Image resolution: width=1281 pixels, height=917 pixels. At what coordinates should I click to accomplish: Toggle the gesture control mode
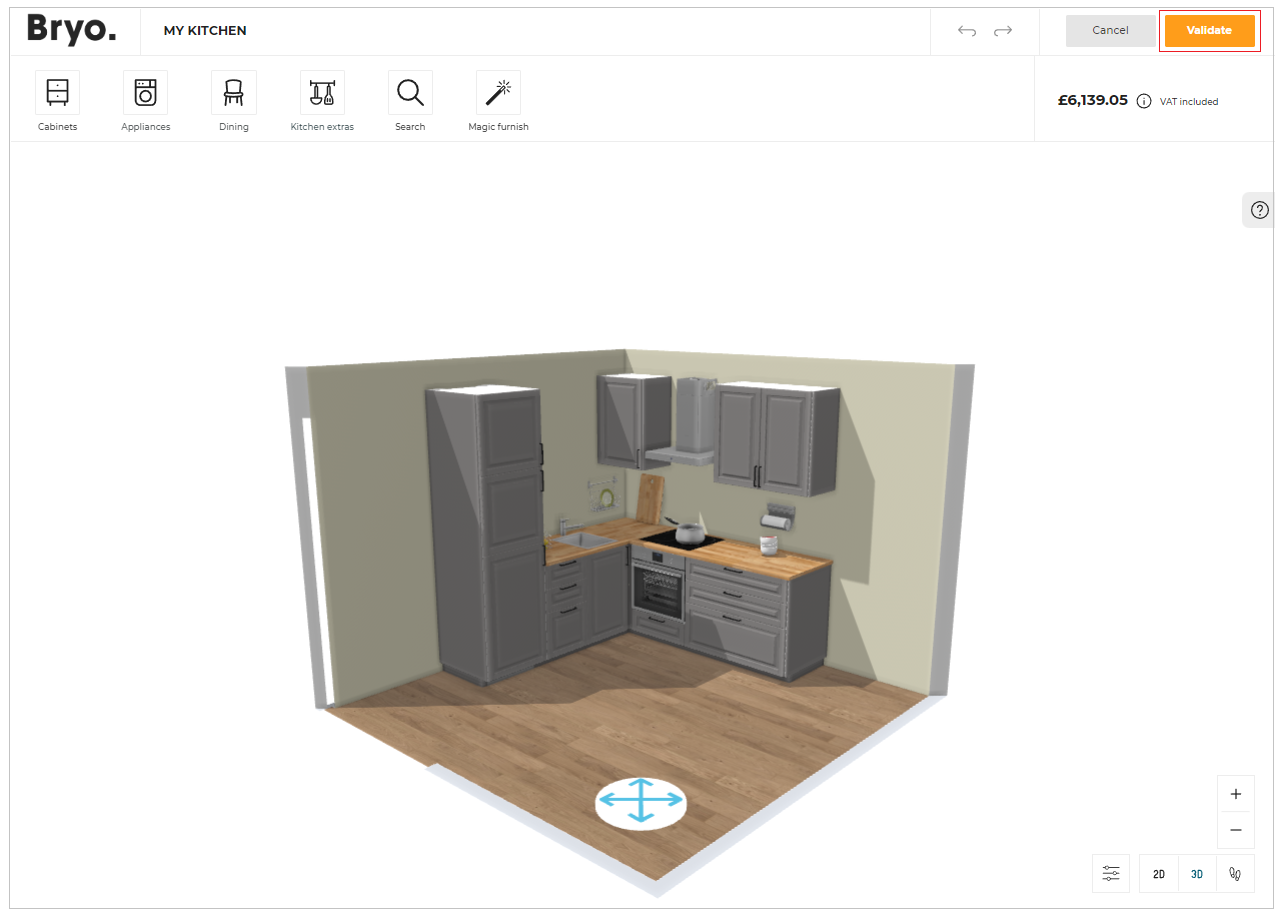[1234, 873]
